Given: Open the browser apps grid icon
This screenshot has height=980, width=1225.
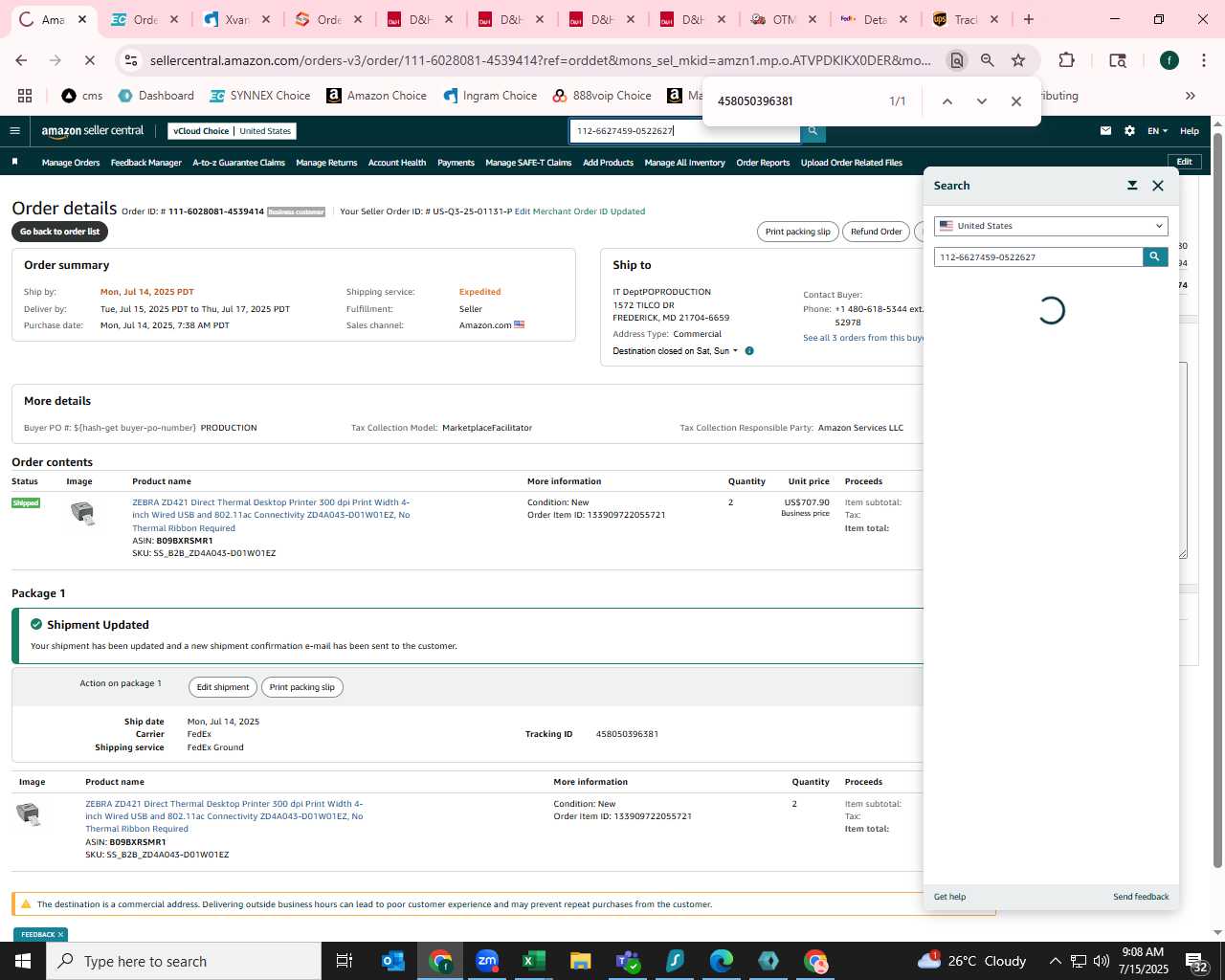Looking at the screenshot, I should [25, 96].
